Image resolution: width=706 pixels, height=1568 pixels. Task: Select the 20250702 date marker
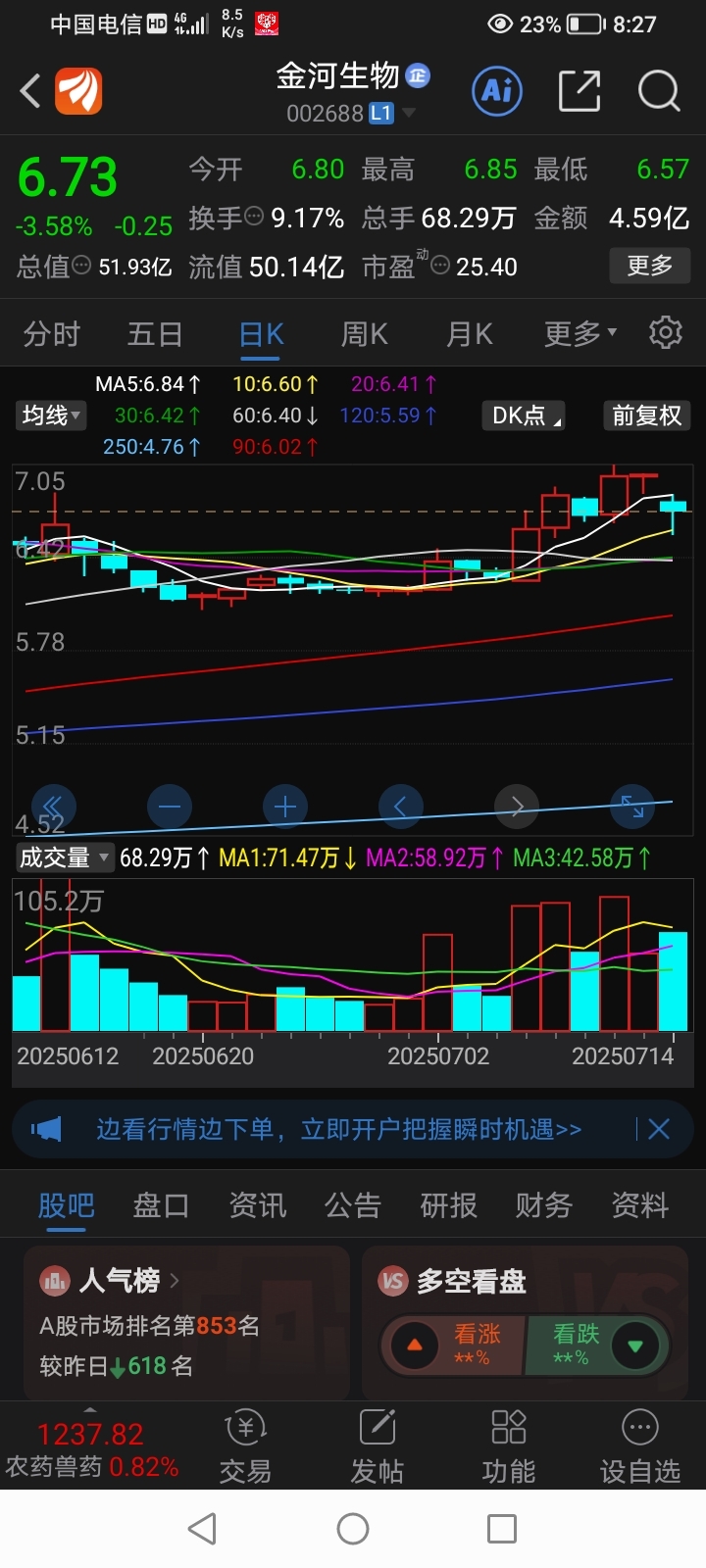click(x=438, y=1055)
